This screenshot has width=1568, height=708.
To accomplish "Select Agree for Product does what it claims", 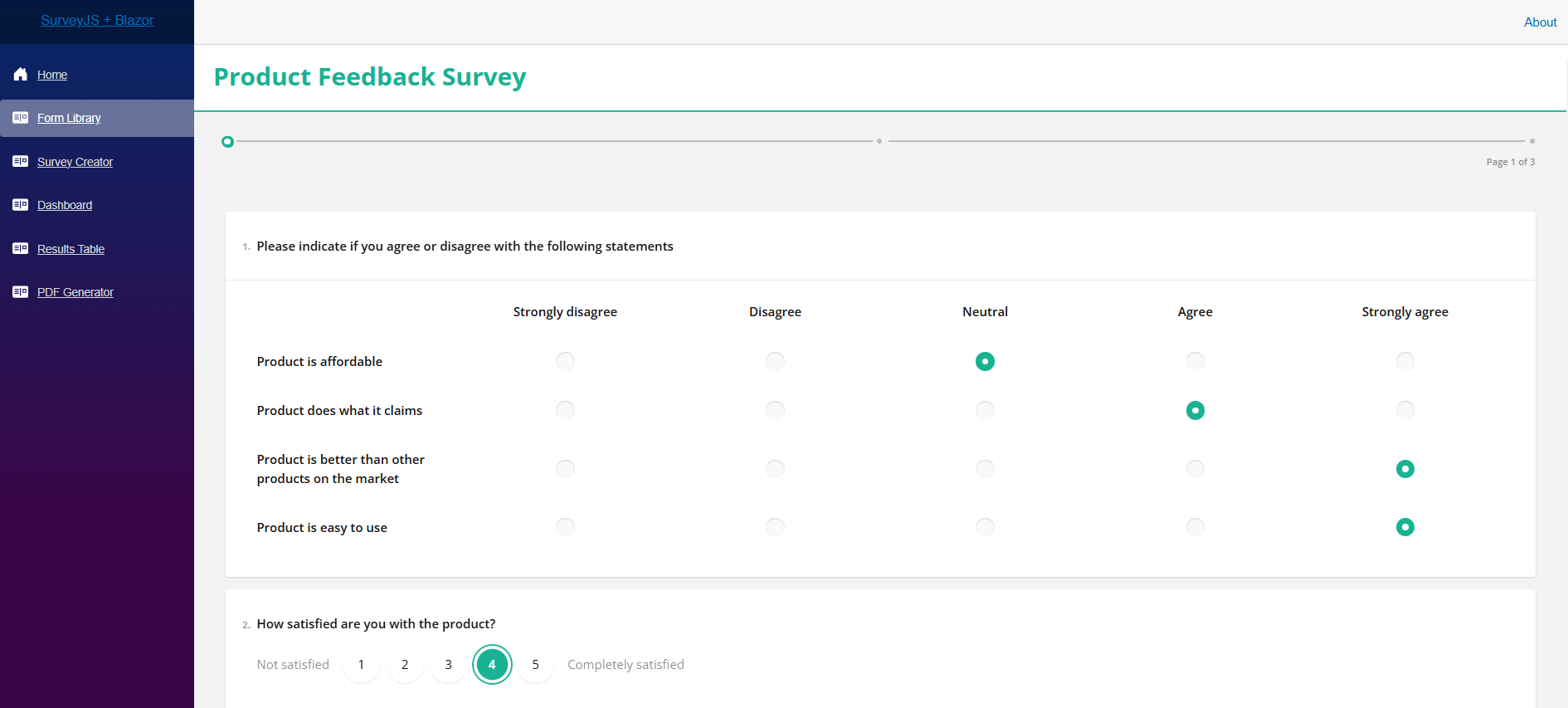I will pyautogui.click(x=1195, y=410).
